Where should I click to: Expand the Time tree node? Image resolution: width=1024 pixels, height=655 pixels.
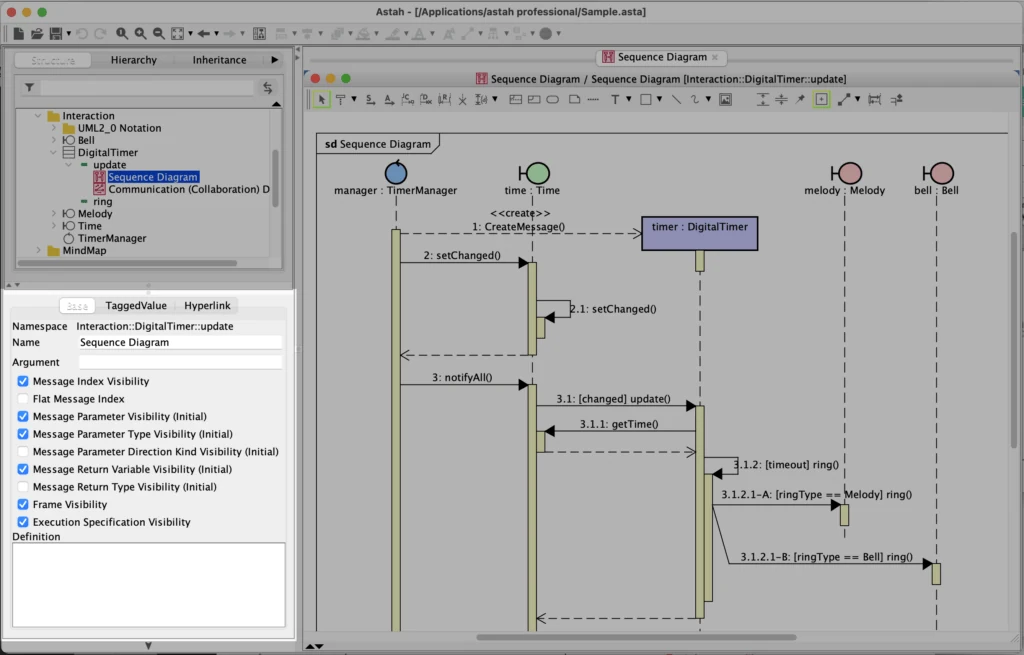pos(54,226)
